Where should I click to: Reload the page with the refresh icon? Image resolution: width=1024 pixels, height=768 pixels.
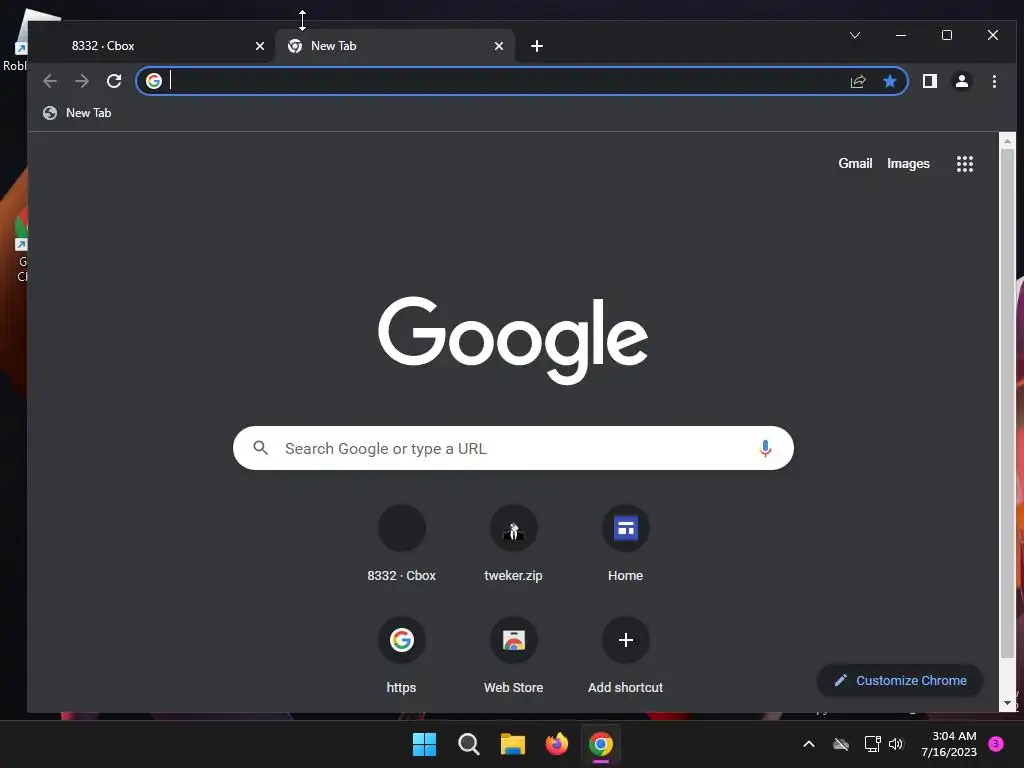pyautogui.click(x=114, y=81)
